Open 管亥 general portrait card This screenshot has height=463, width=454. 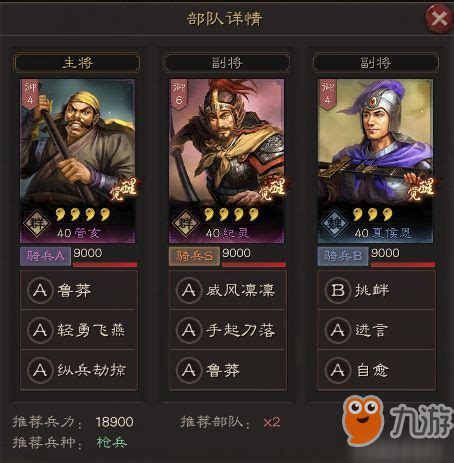pyautogui.click(x=78, y=161)
